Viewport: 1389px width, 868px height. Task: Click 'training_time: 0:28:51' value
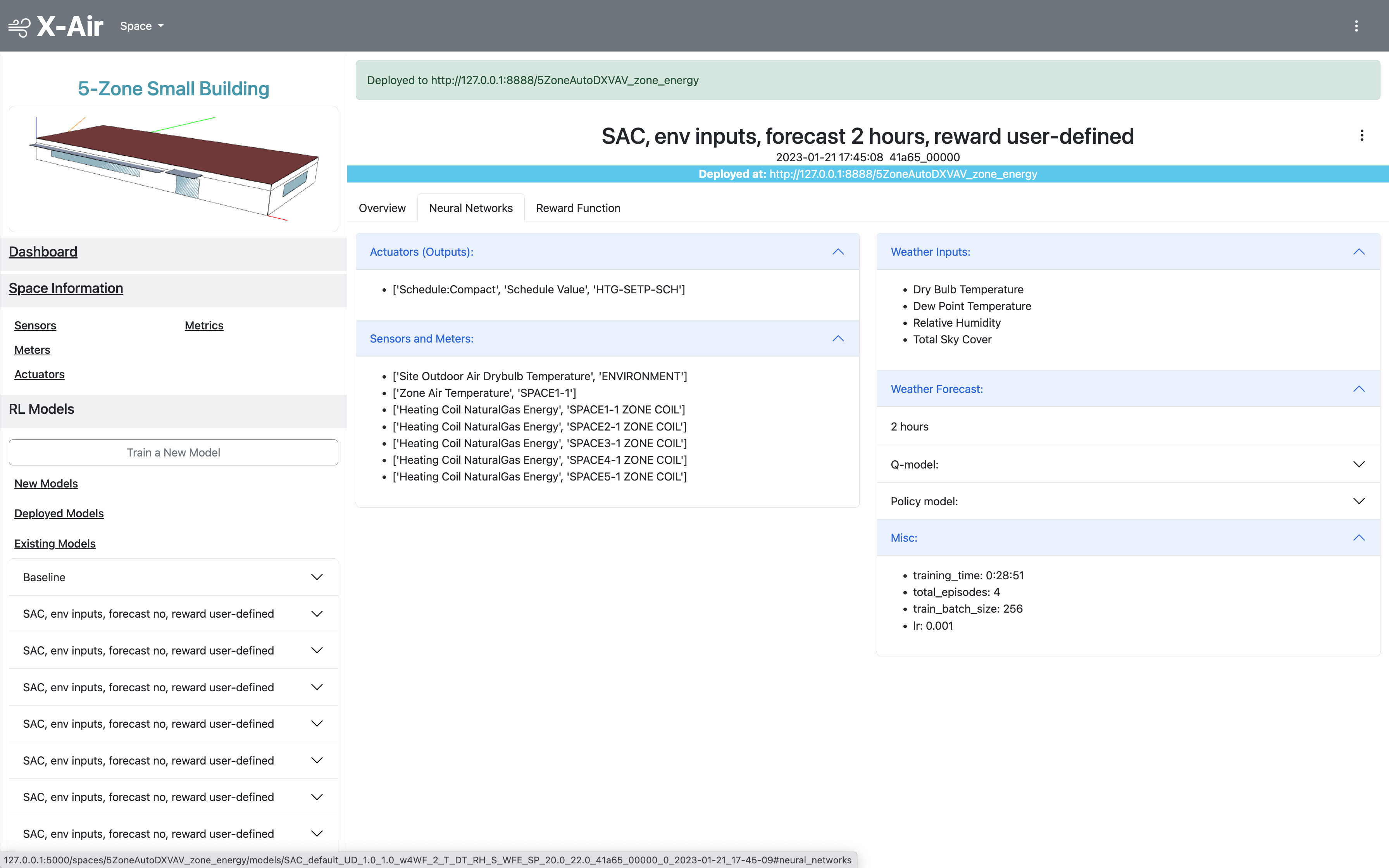pos(968,575)
